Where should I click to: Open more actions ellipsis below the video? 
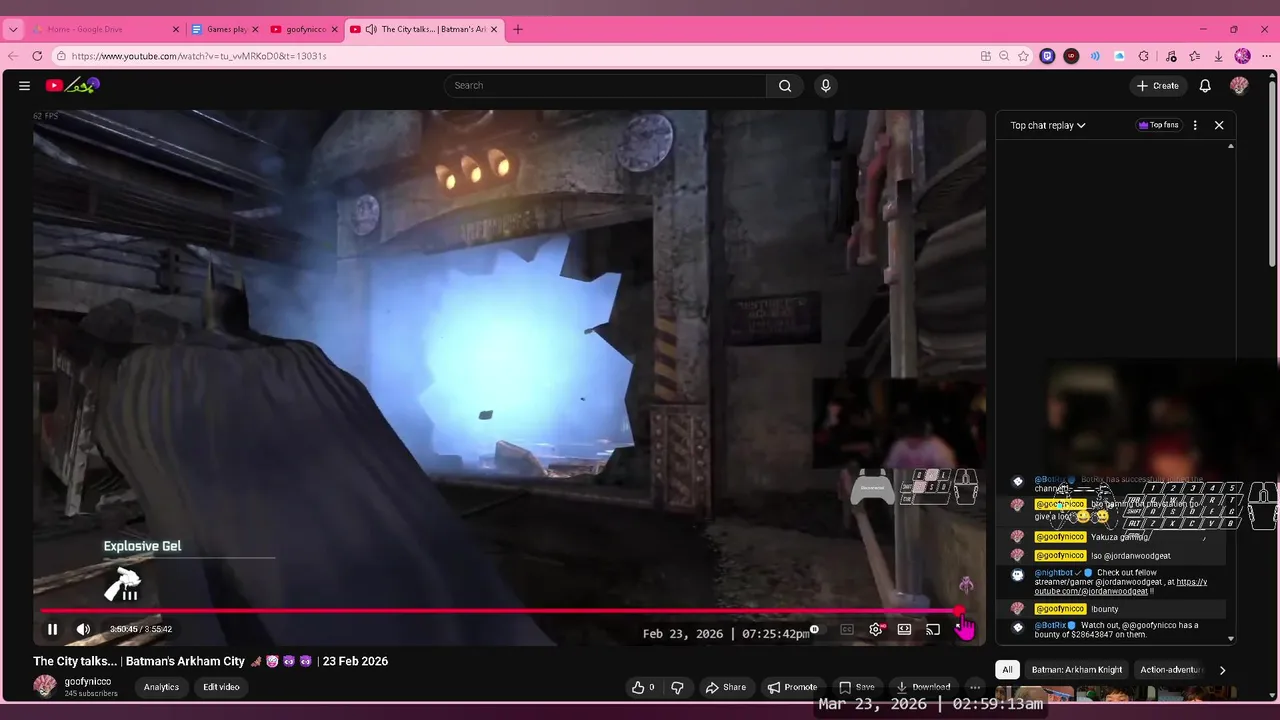pos(975,687)
